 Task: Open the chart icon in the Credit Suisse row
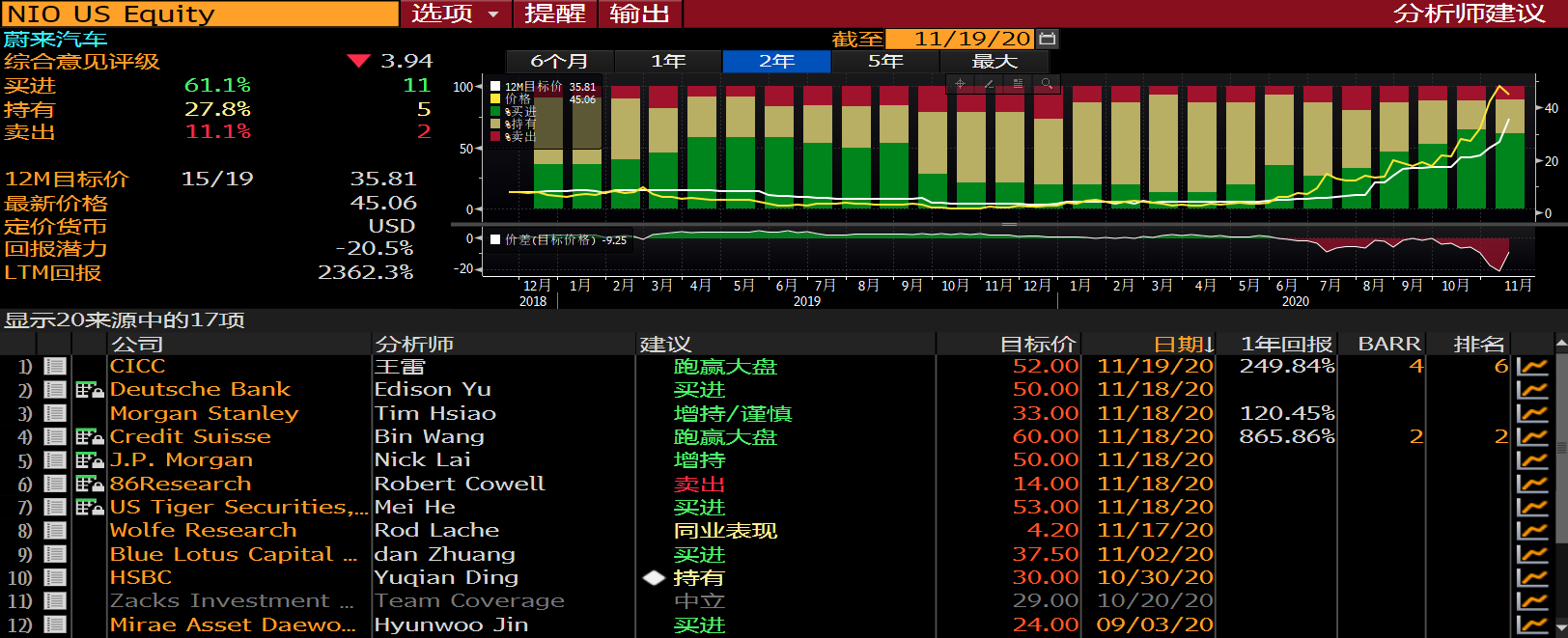tap(1532, 437)
